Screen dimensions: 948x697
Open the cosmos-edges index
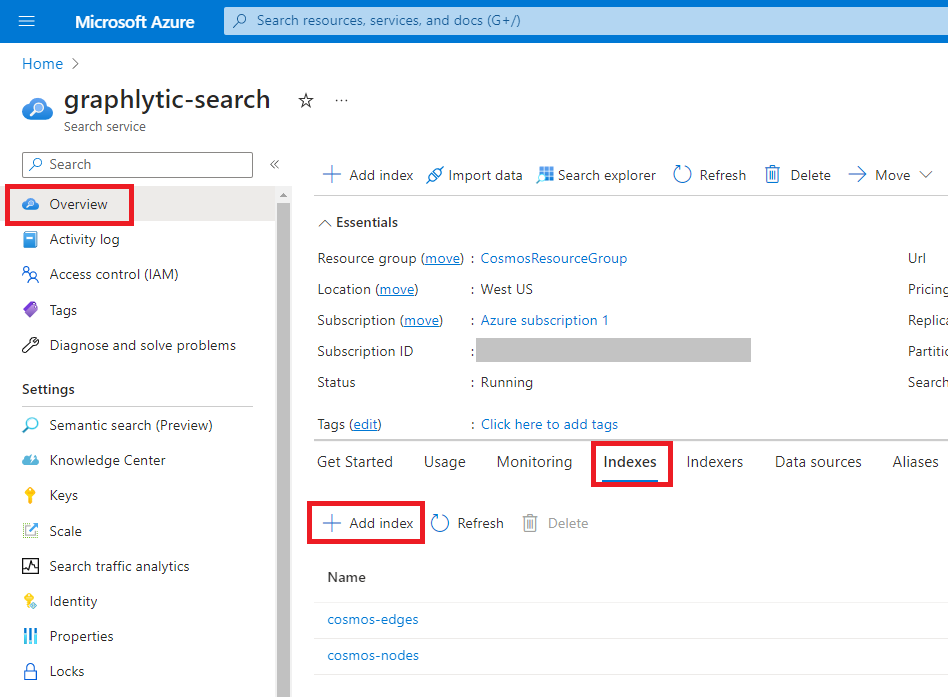pyautogui.click(x=373, y=619)
